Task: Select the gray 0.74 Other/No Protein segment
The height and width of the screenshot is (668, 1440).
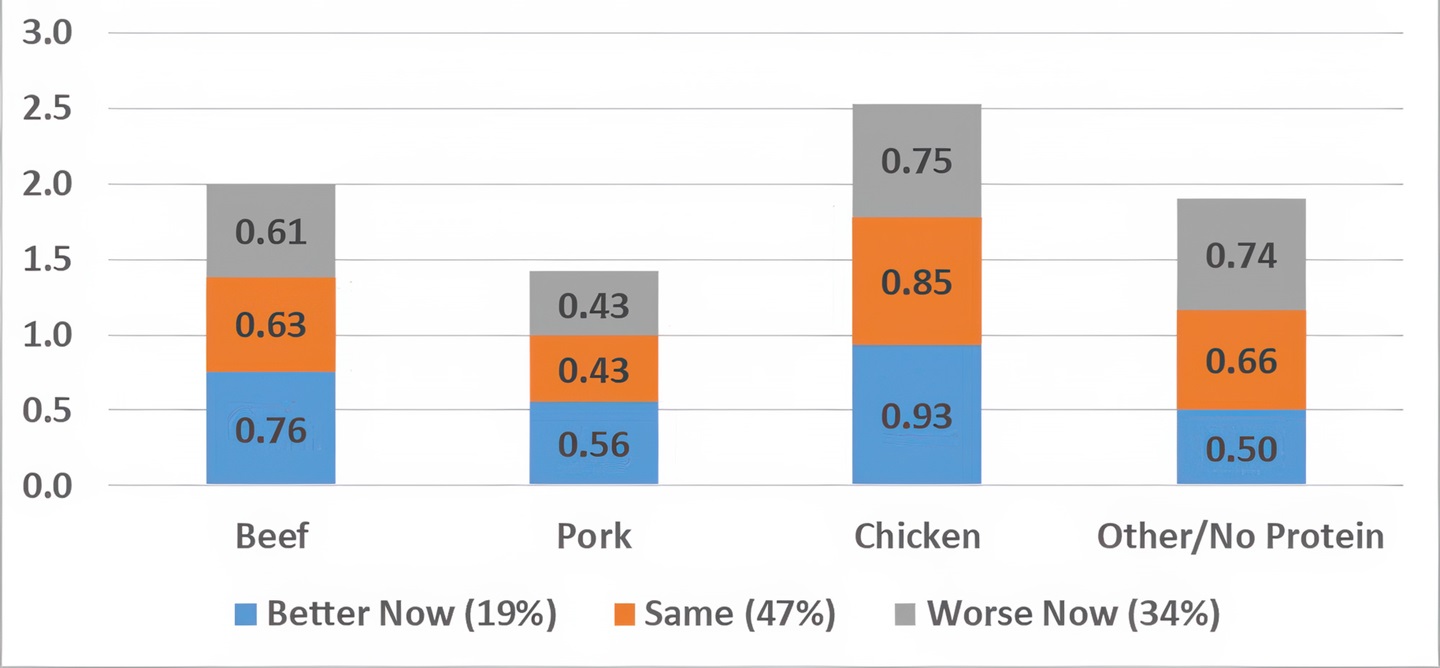Action: [1240, 255]
